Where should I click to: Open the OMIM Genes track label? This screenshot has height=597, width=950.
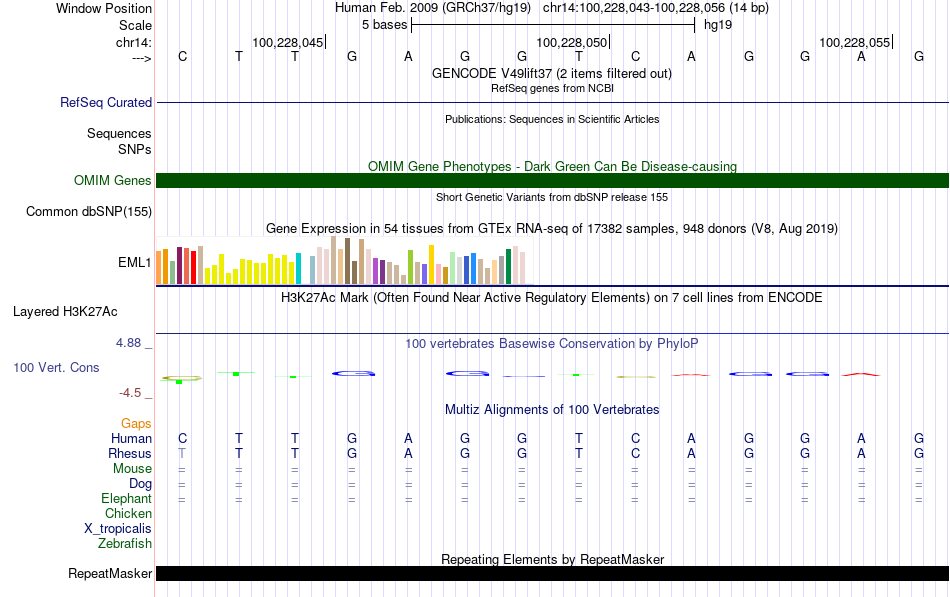(113, 181)
